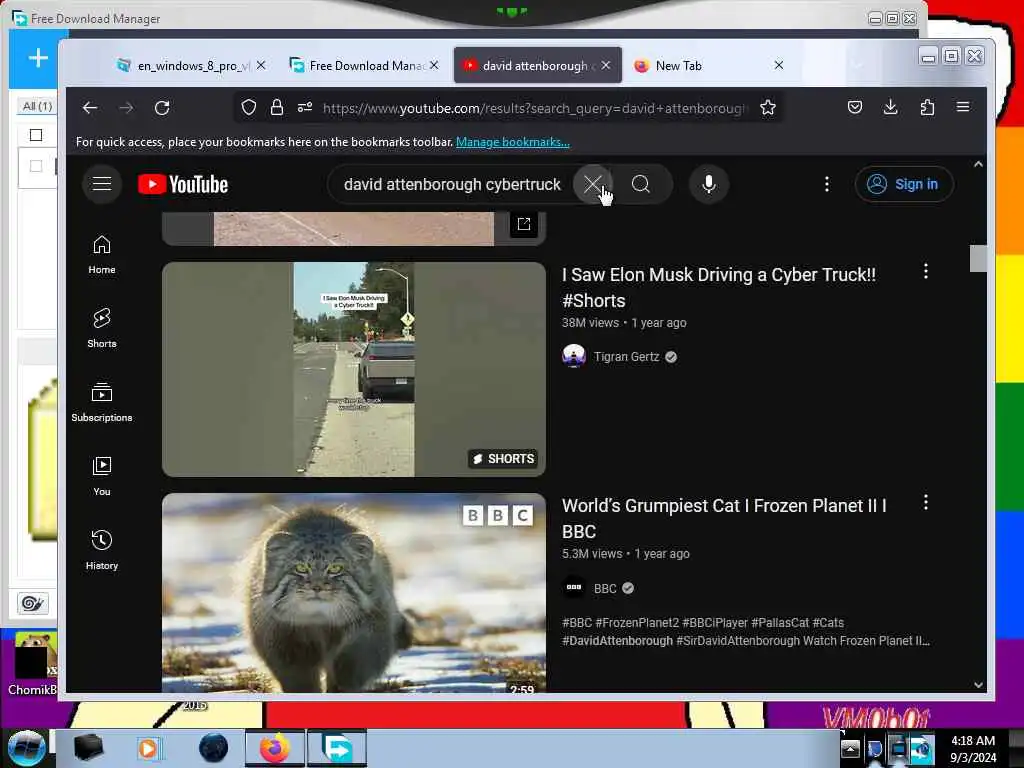Image resolution: width=1024 pixels, height=768 pixels.
Task: Open site permissions icon in address bar
Action: [x=305, y=107]
